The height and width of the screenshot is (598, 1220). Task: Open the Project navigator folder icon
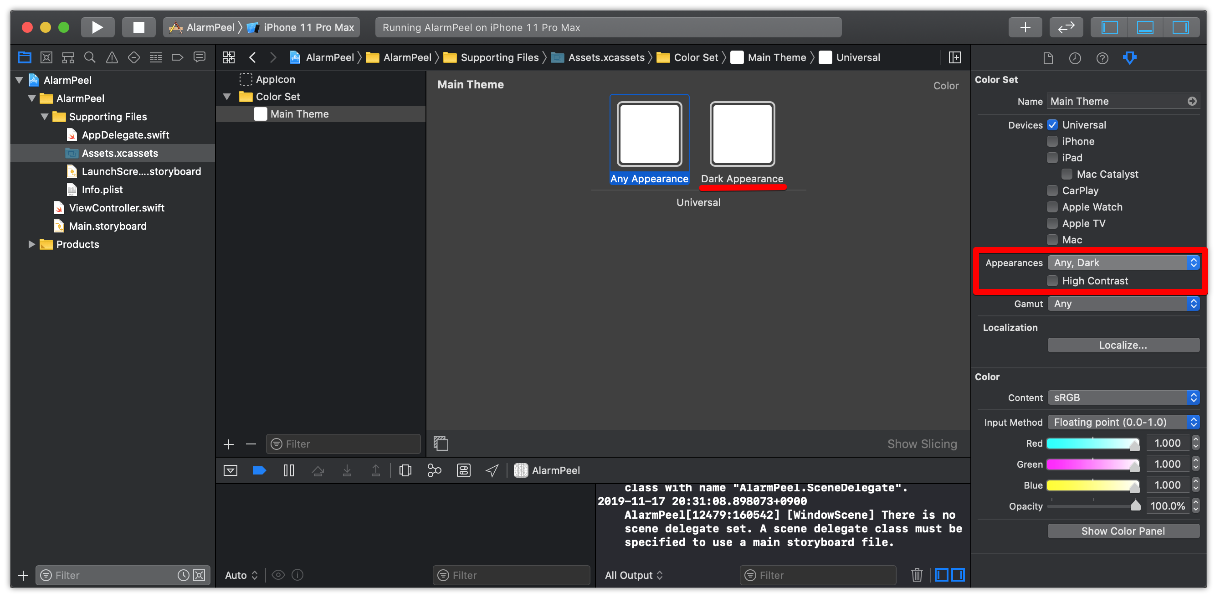coord(25,58)
